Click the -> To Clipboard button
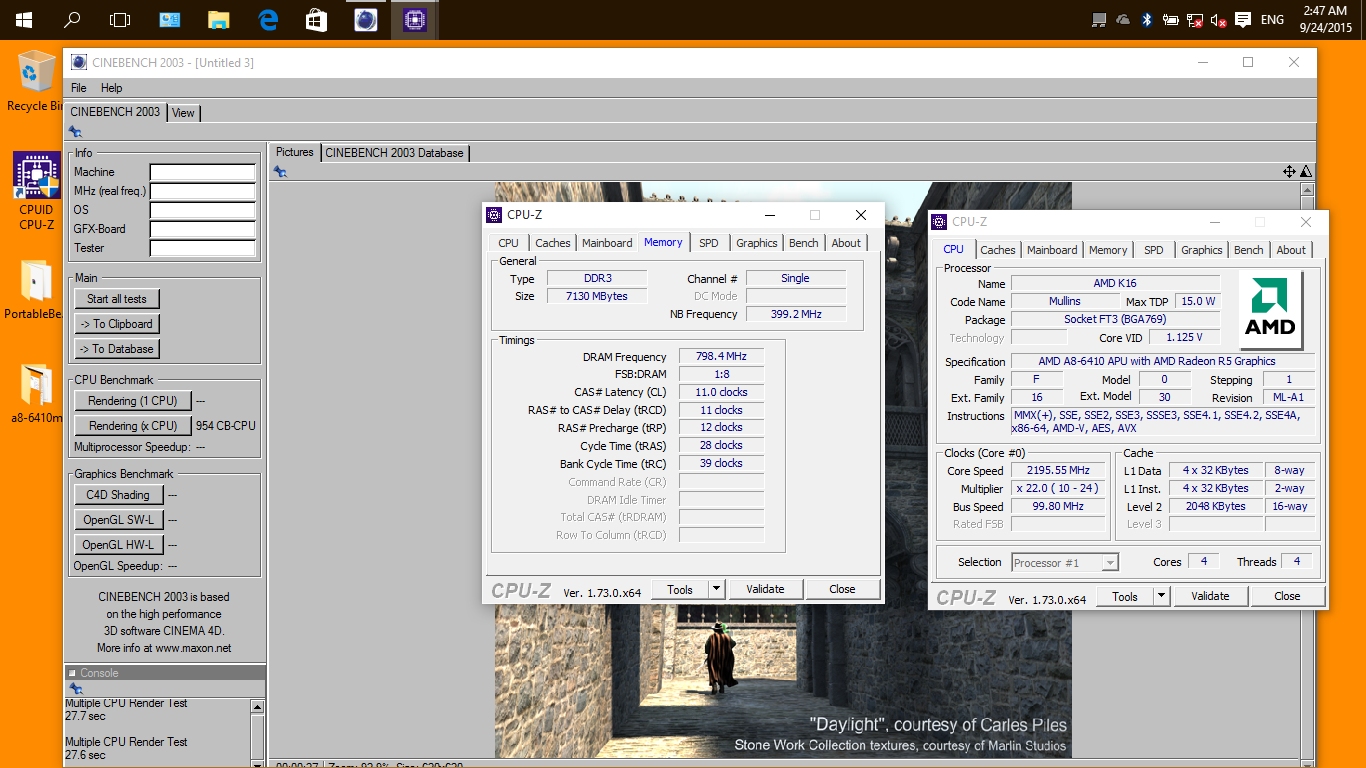1366x768 pixels. point(117,324)
